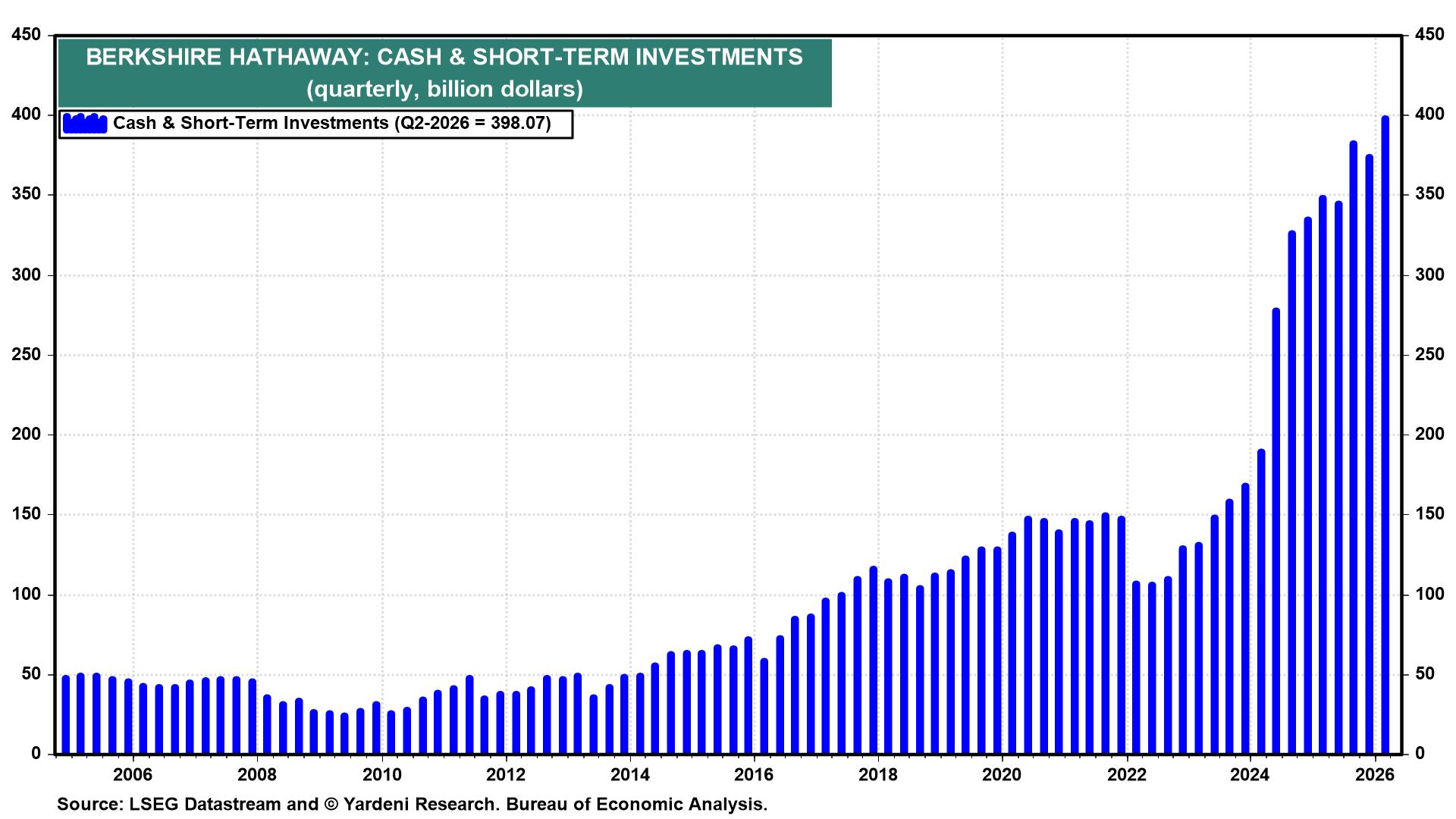Click the right y-axis label 100

[x=1429, y=595]
